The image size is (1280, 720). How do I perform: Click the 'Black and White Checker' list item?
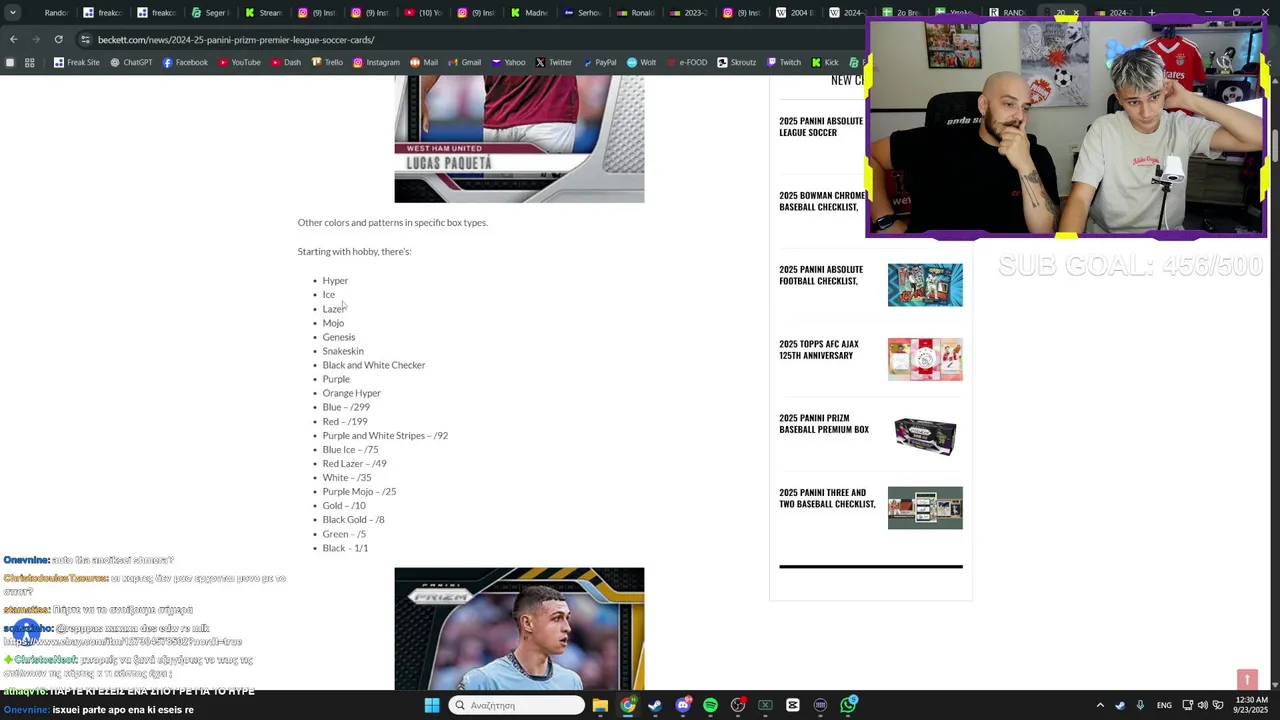[x=373, y=365]
